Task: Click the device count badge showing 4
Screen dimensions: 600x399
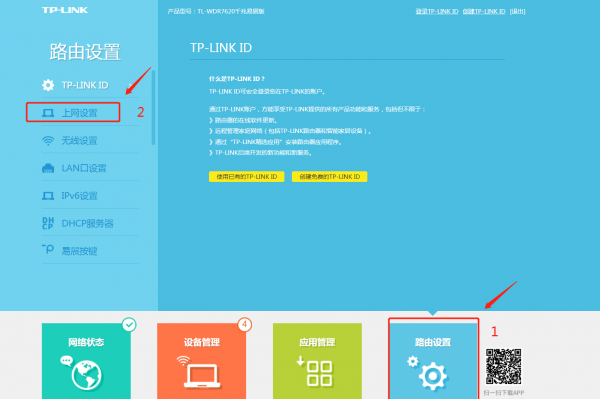Action: [x=245, y=325]
